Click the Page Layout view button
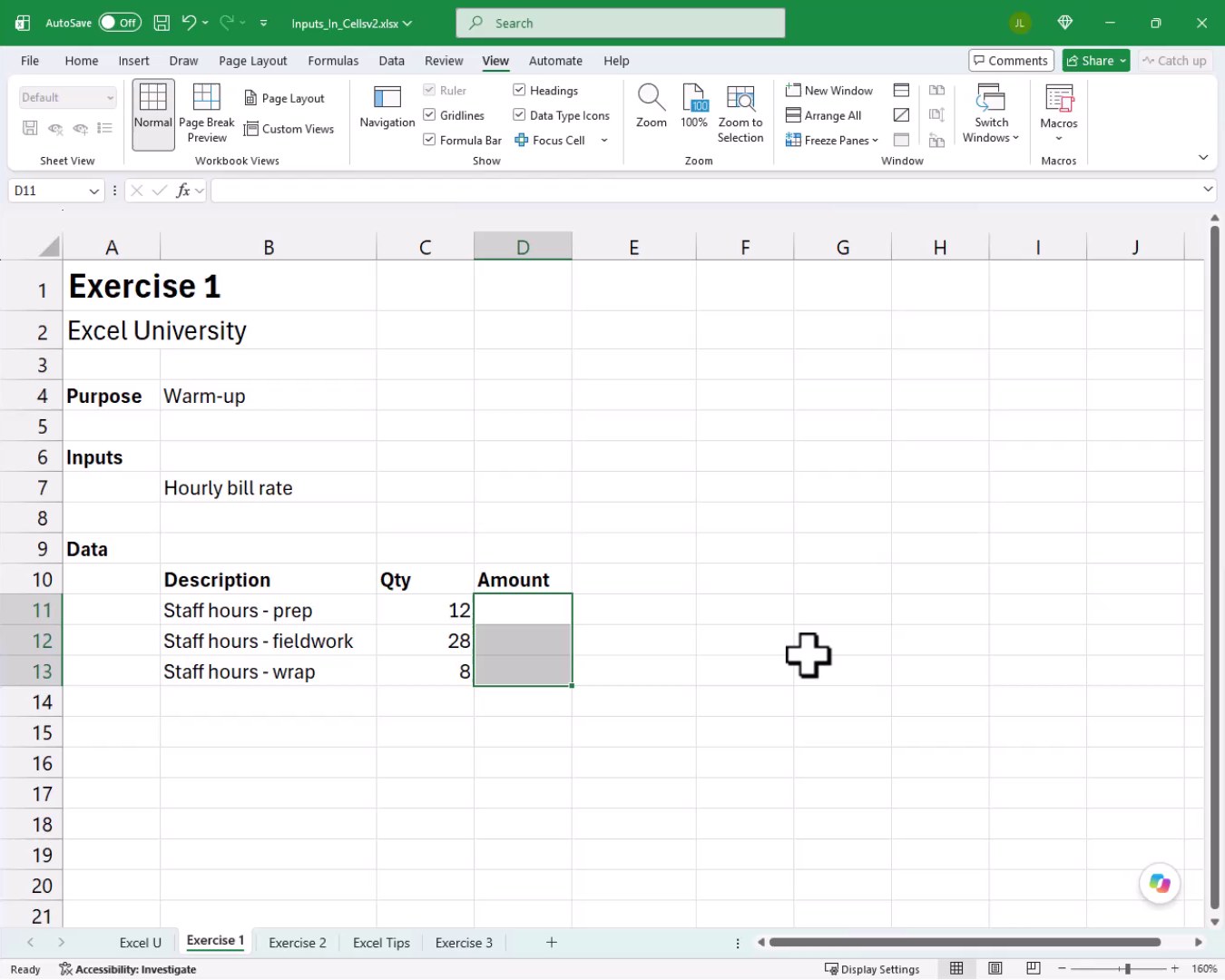1225x980 pixels. coord(285,98)
